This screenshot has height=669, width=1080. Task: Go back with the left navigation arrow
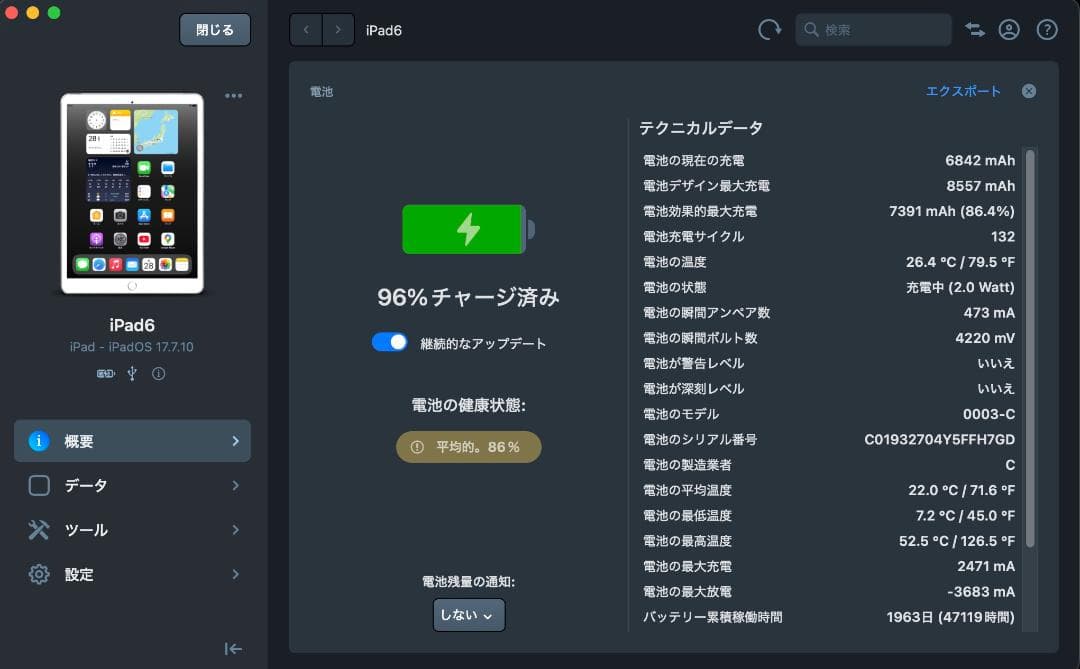pos(306,30)
